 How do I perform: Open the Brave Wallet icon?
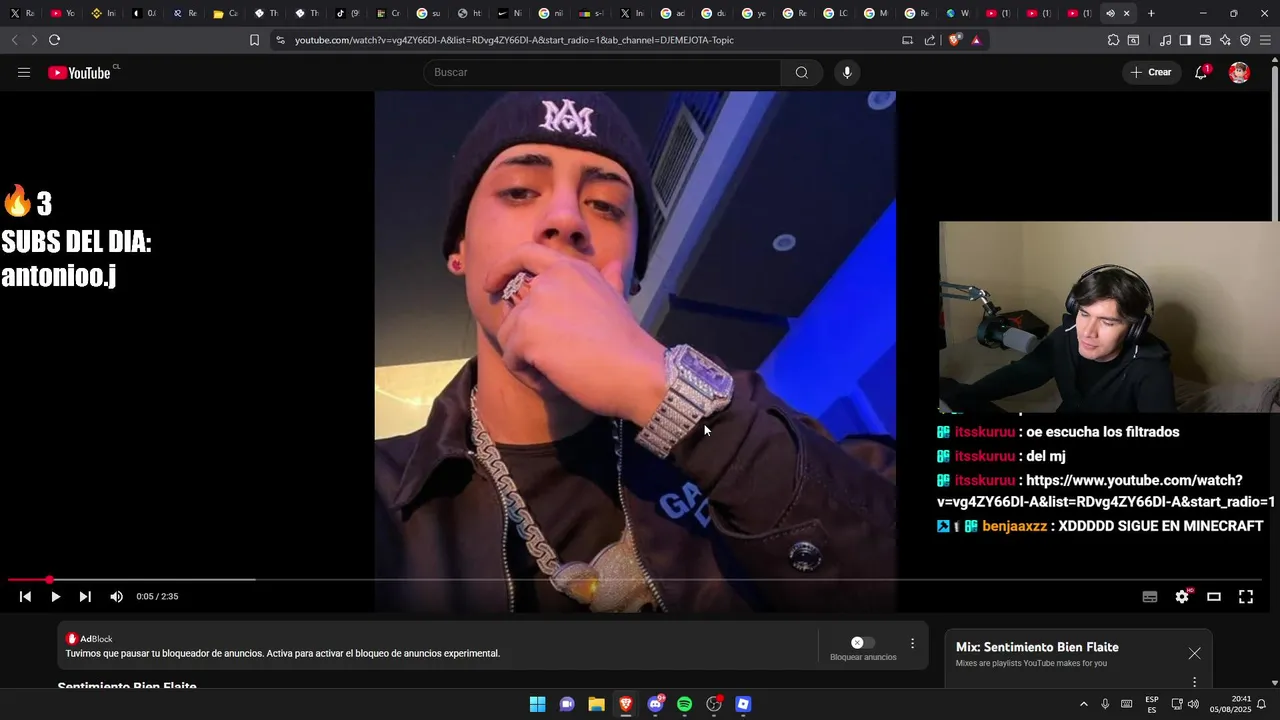(1205, 40)
